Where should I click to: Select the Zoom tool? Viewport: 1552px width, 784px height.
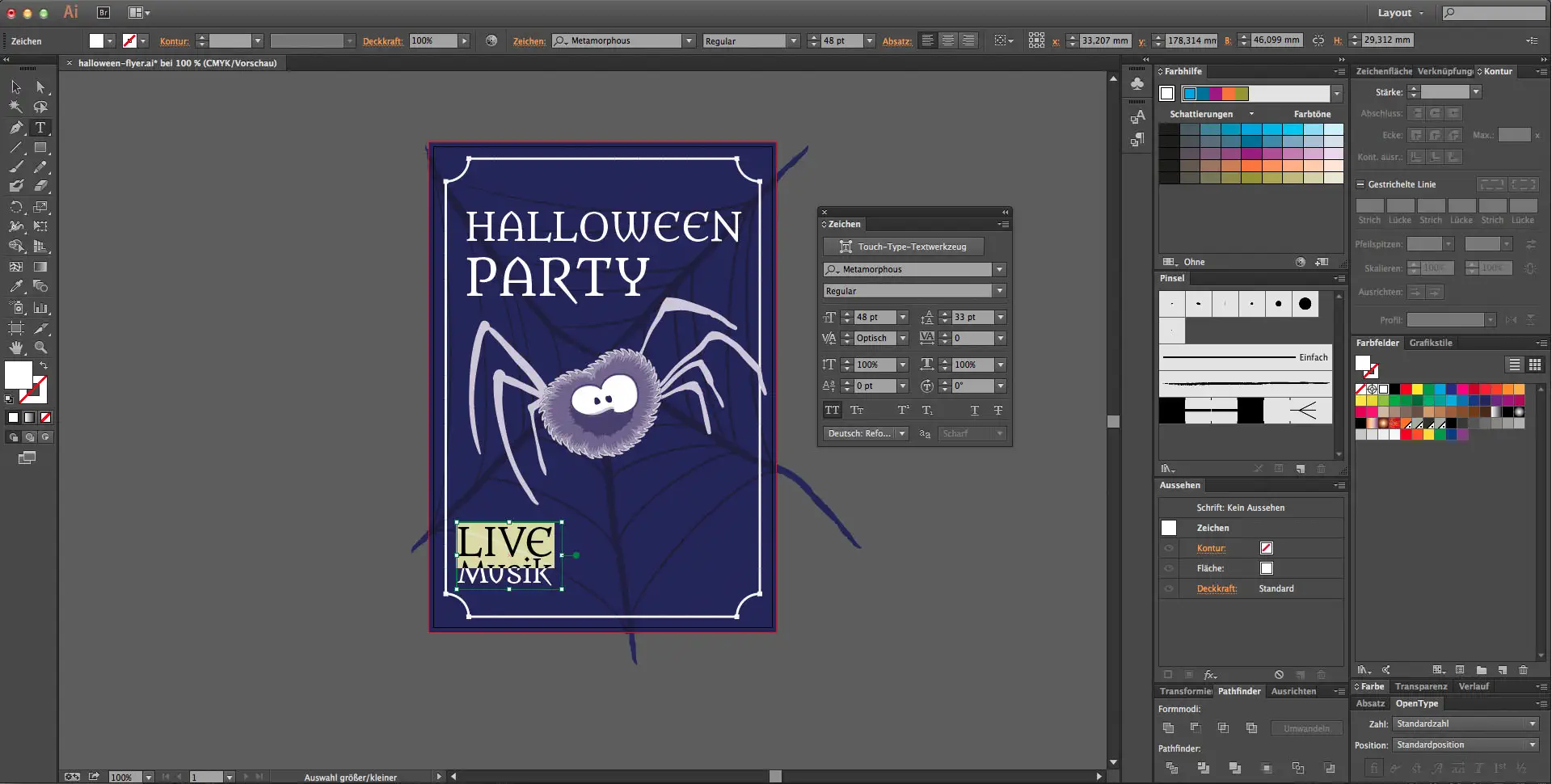(x=40, y=346)
